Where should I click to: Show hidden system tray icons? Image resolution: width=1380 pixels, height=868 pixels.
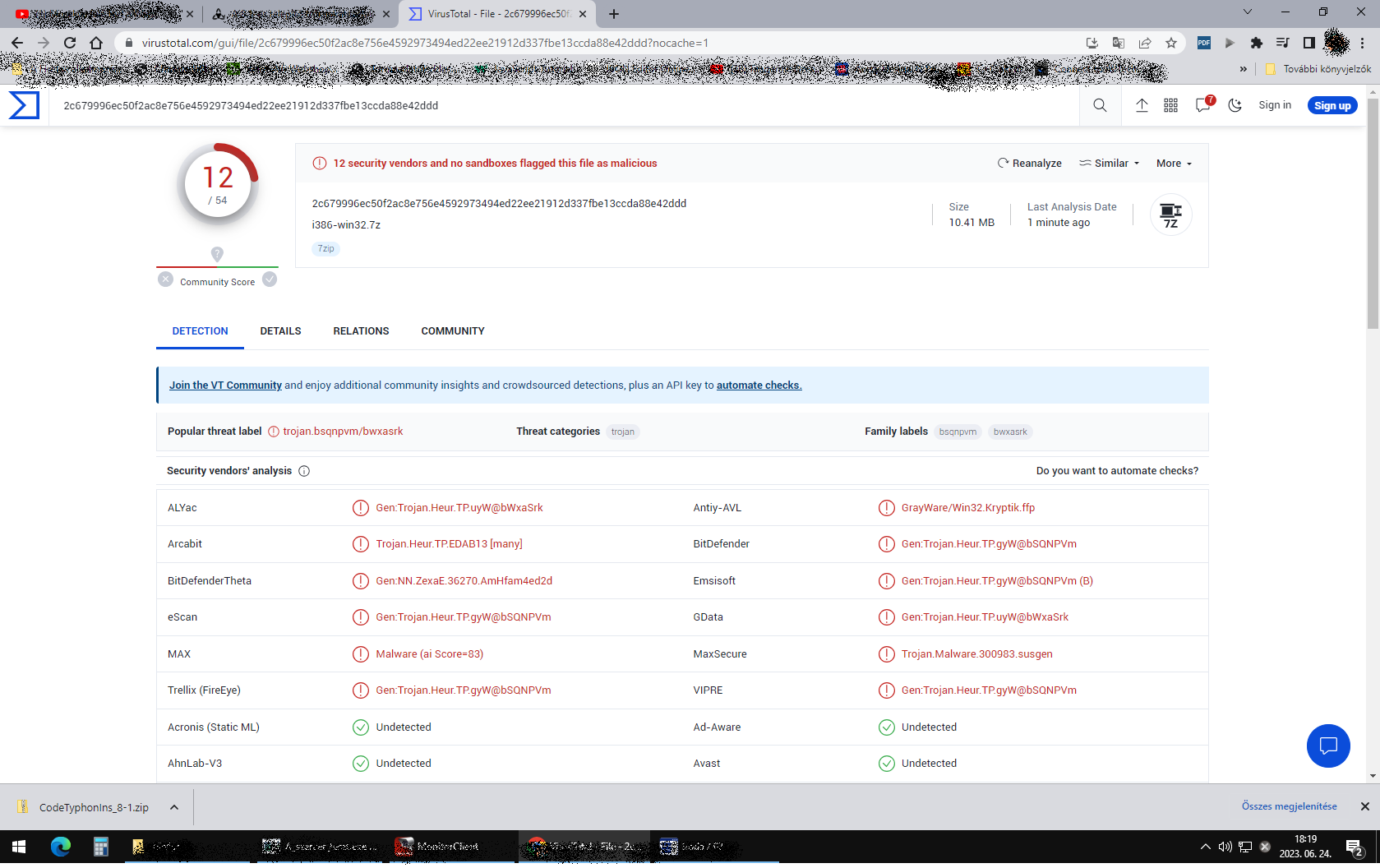click(x=1205, y=846)
